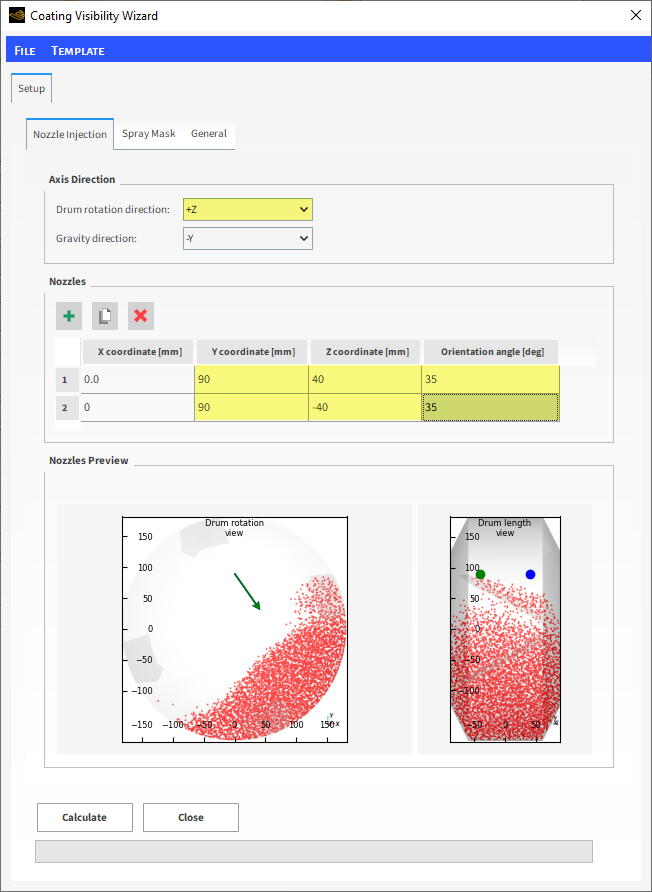Click the green nozzle dot in drum length view
Viewport: 652px width, 892px height.
pyautogui.click(x=480, y=574)
